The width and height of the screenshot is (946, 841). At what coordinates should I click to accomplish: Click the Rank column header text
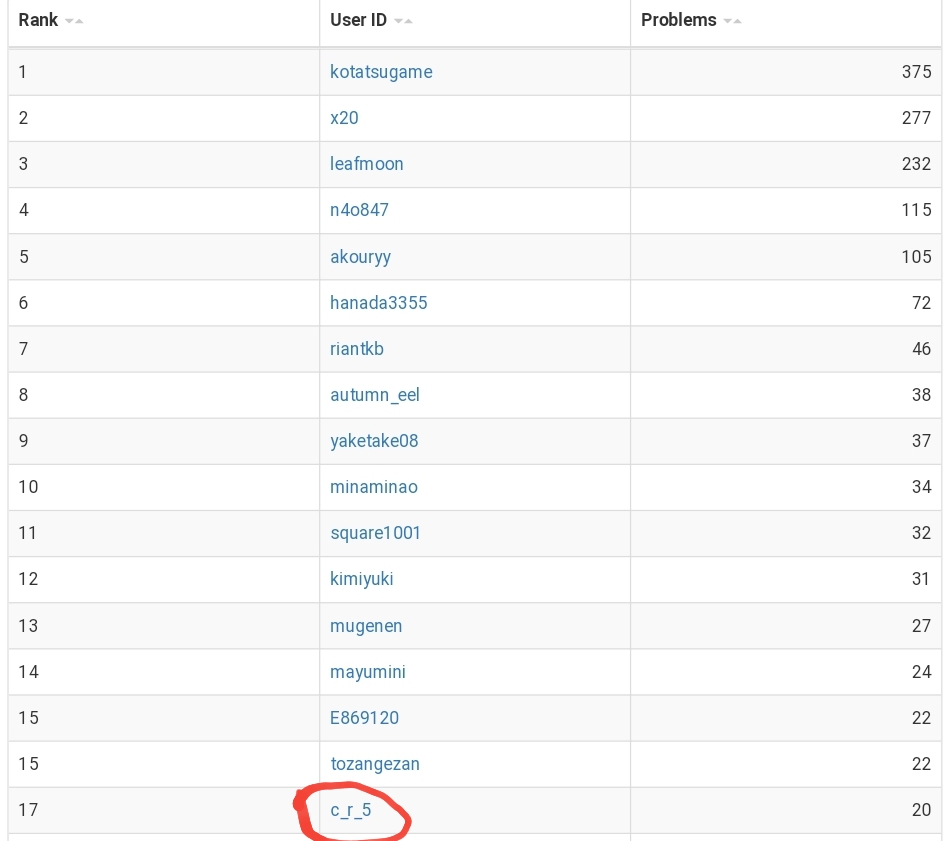click(38, 20)
